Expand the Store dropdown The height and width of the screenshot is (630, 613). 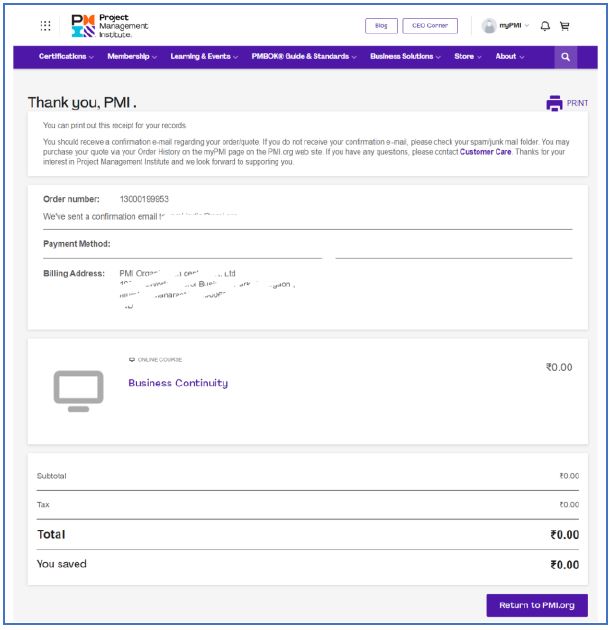point(467,57)
